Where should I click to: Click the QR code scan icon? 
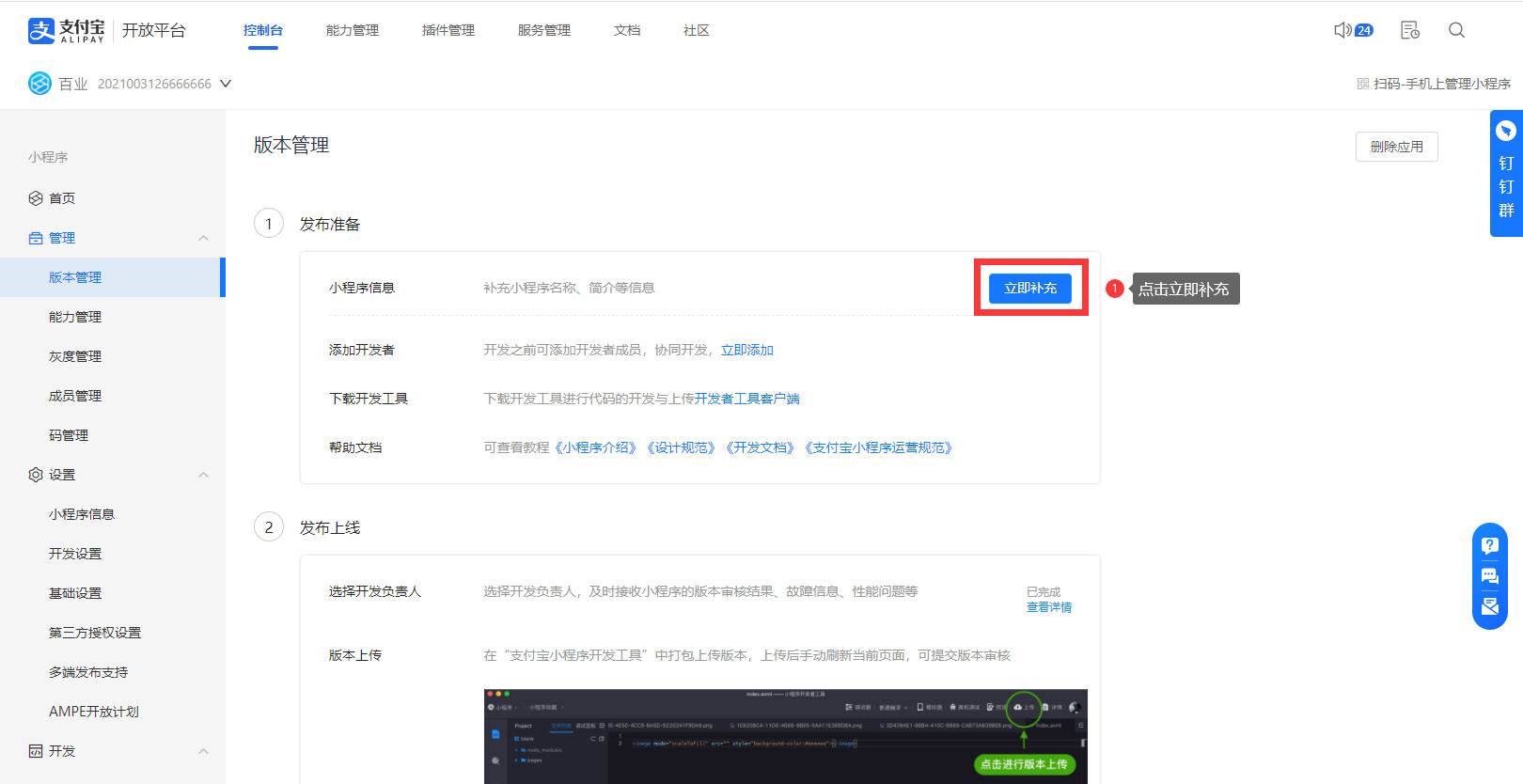(1363, 84)
